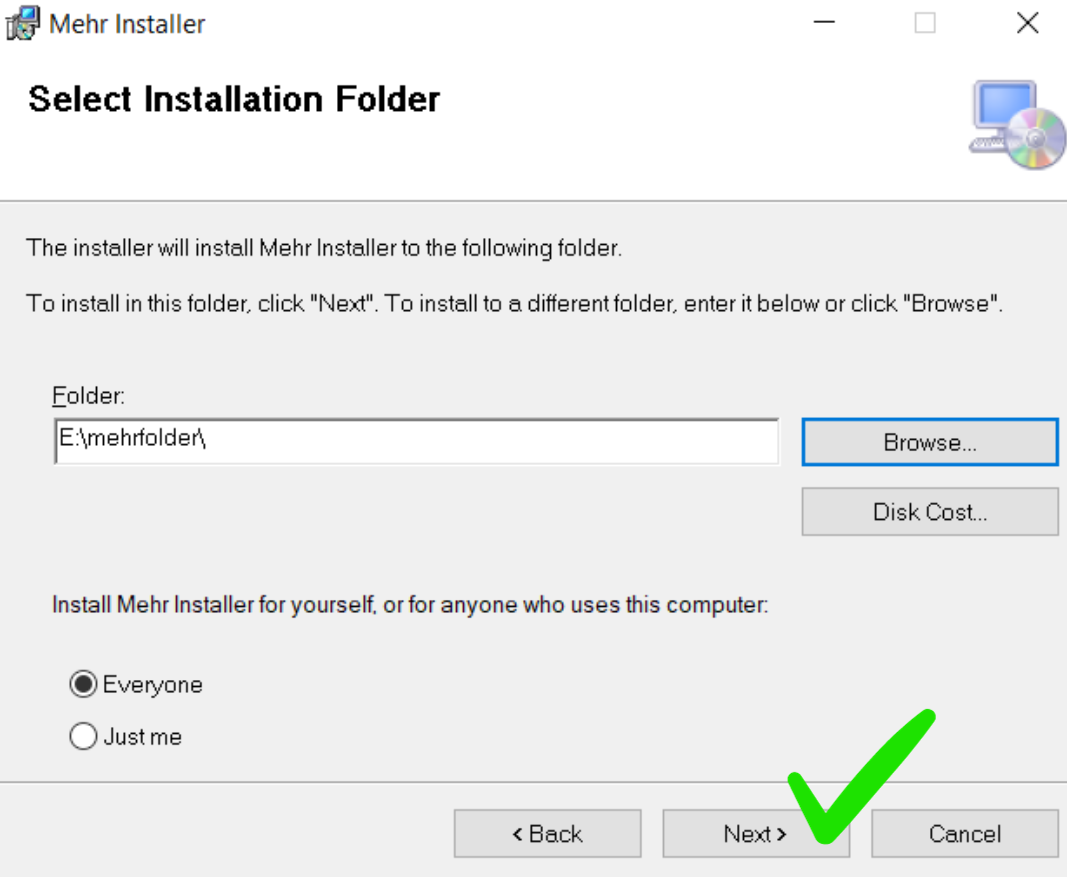This screenshot has height=877, width=1067.
Task: Click the computer and CD graphic
Action: click(1017, 125)
